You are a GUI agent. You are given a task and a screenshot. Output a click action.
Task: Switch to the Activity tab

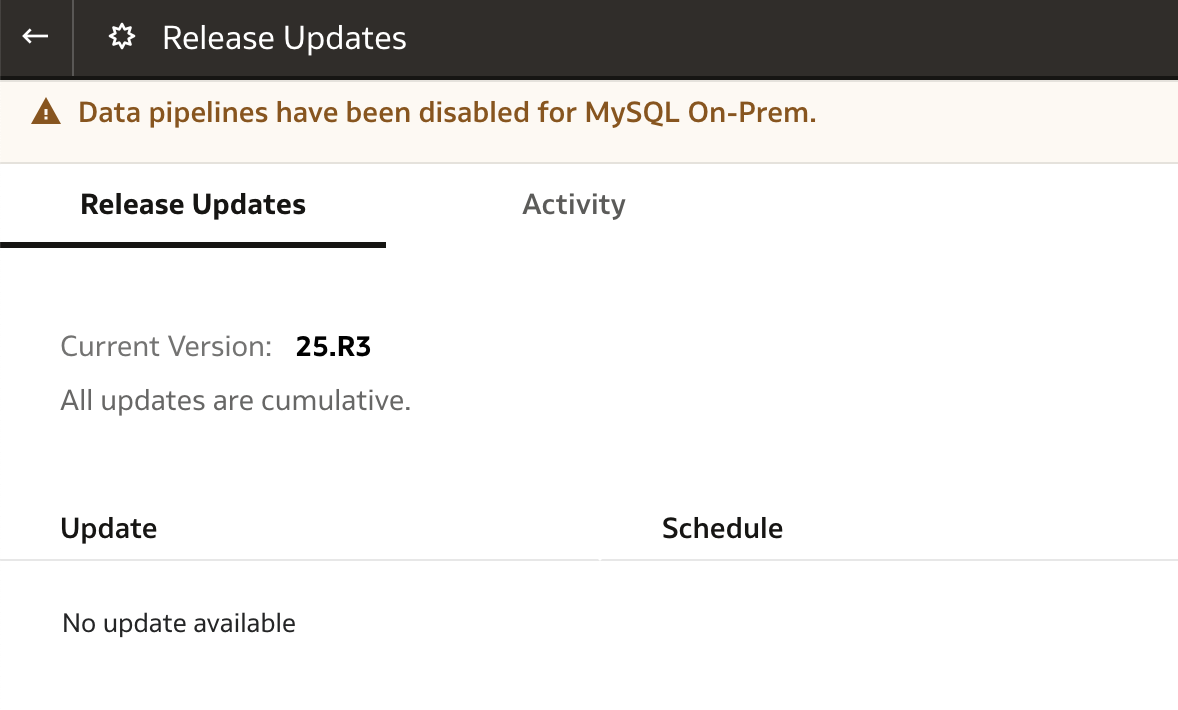(574, 204)
